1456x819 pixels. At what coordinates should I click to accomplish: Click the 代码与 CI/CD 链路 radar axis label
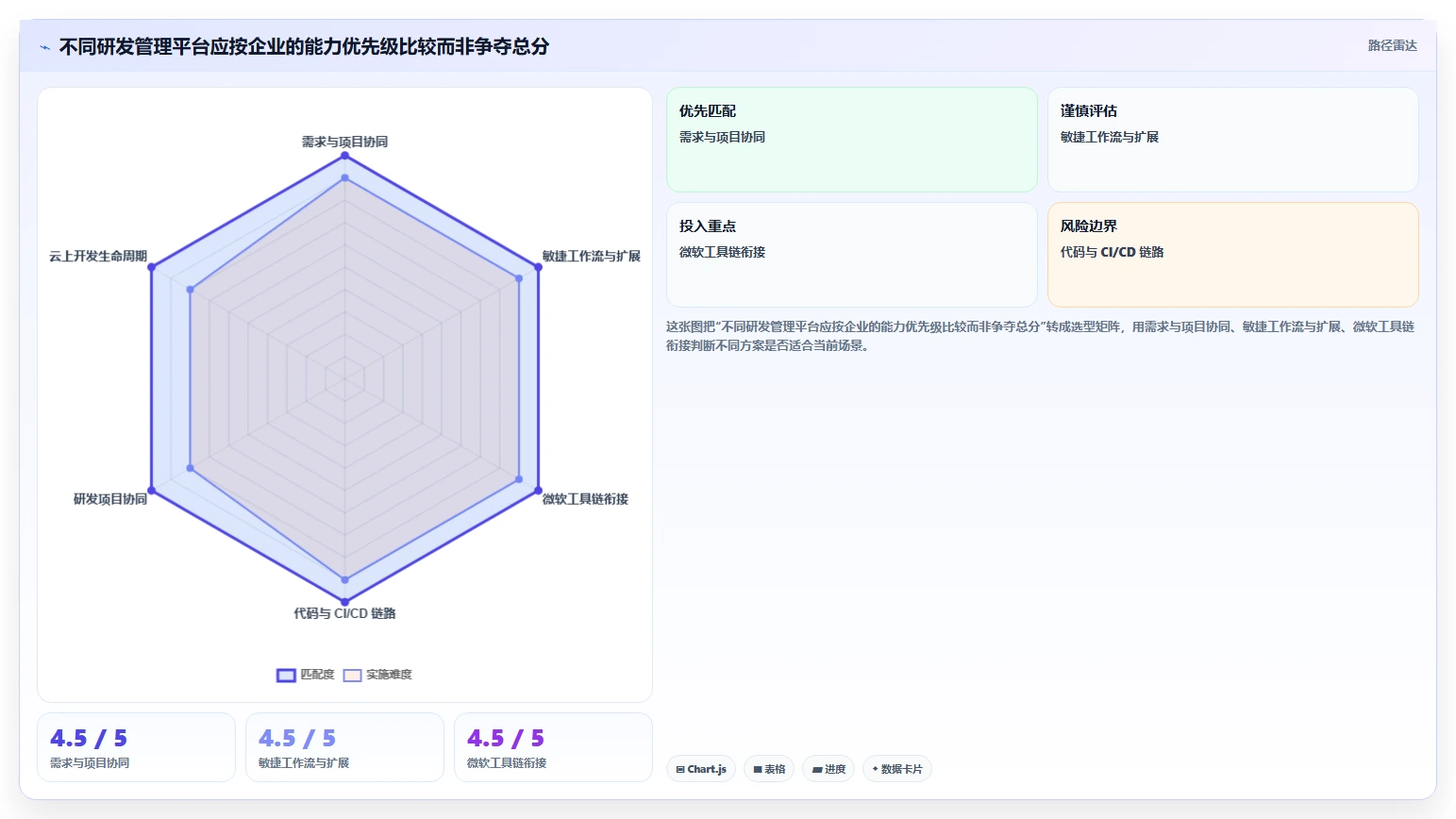(344, 613)
